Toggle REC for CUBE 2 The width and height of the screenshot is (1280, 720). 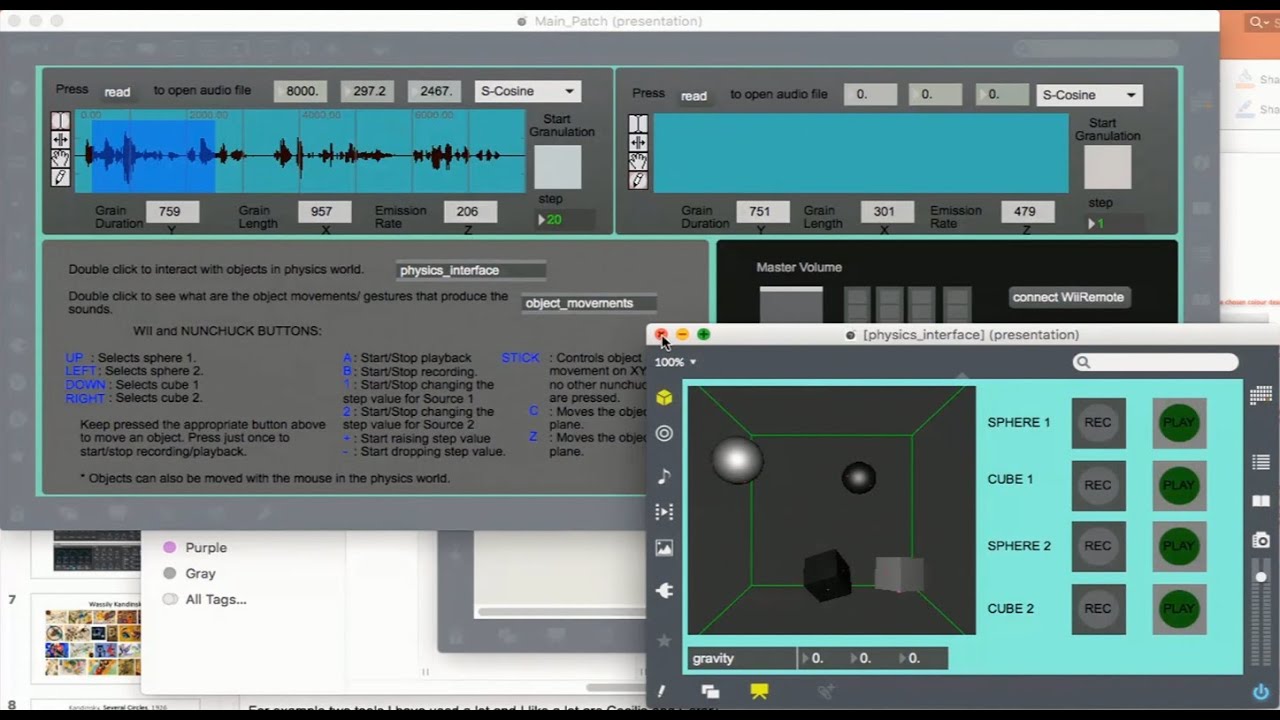click(x=1098, y=608)
